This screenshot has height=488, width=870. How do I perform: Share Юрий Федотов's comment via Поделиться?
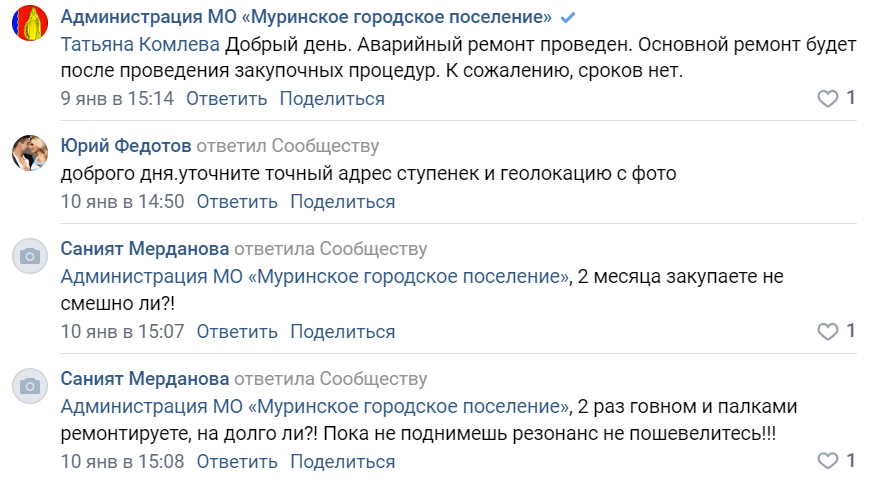(343, 202)
